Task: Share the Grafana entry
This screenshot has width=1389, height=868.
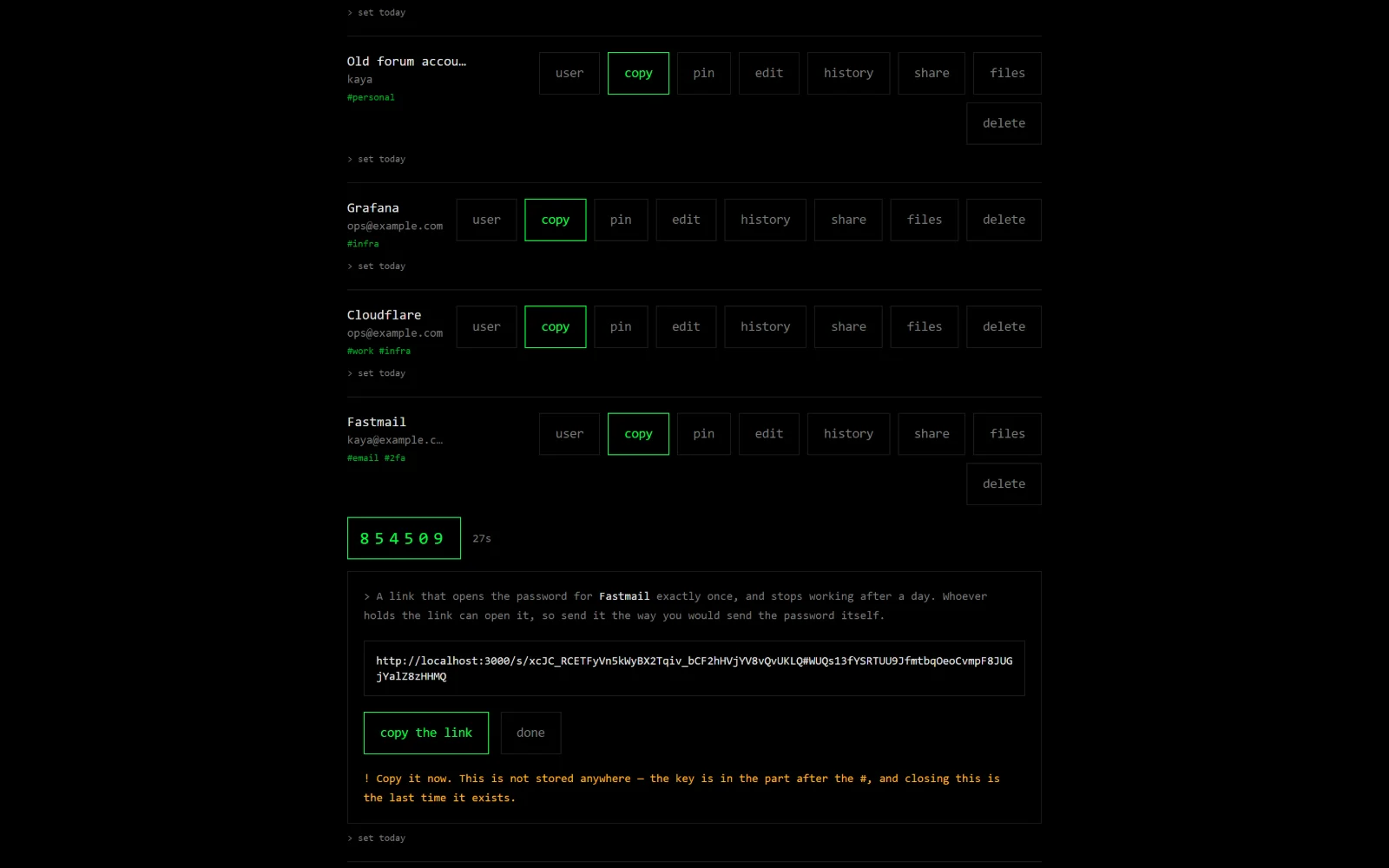Action: click(848, 220)
